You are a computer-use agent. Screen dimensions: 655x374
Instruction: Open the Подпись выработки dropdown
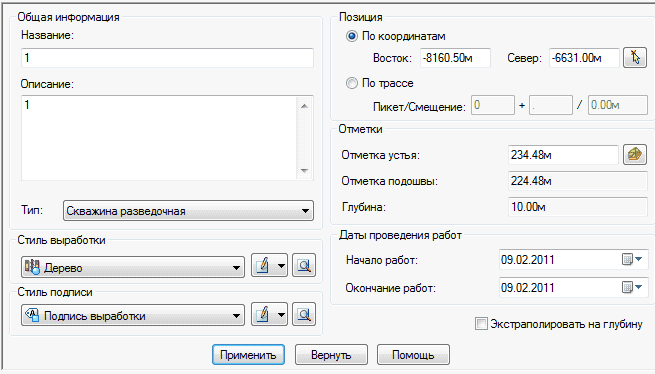click(x=133, y=315)
